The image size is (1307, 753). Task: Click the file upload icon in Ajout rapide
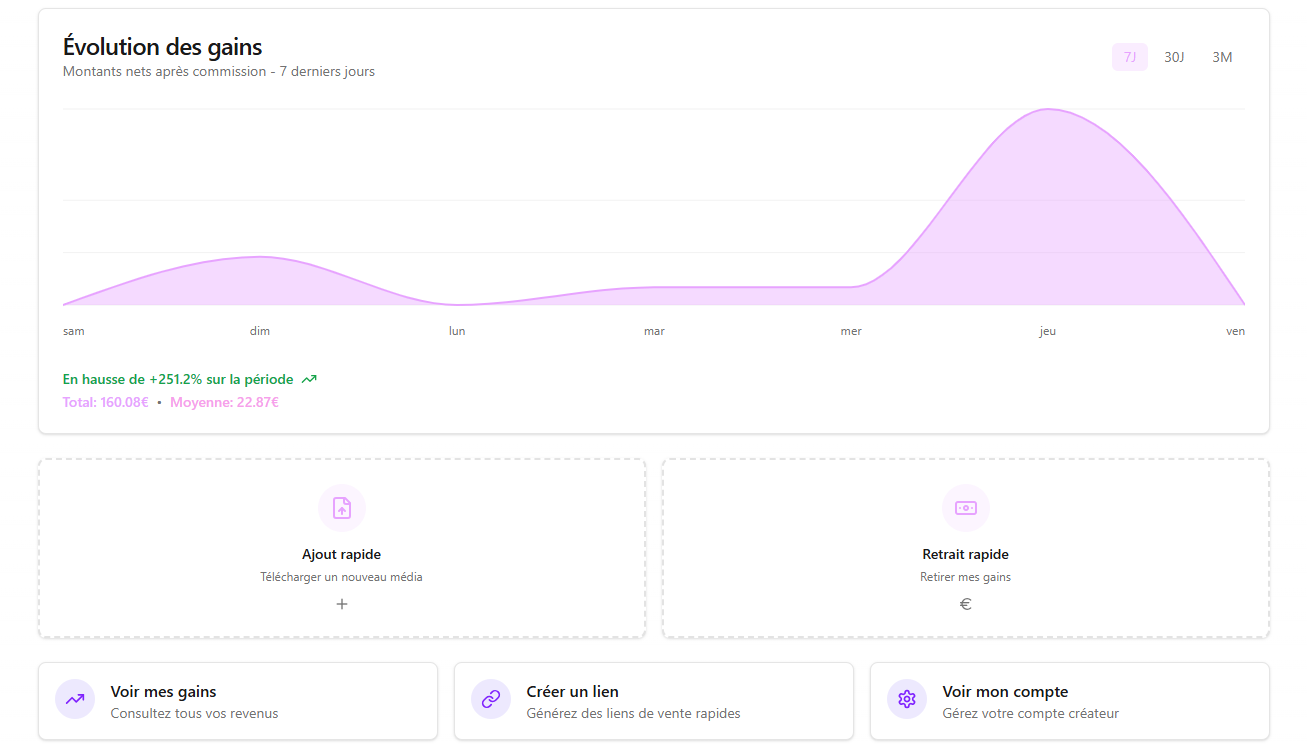pyautogui.click(x=342, y=508)
